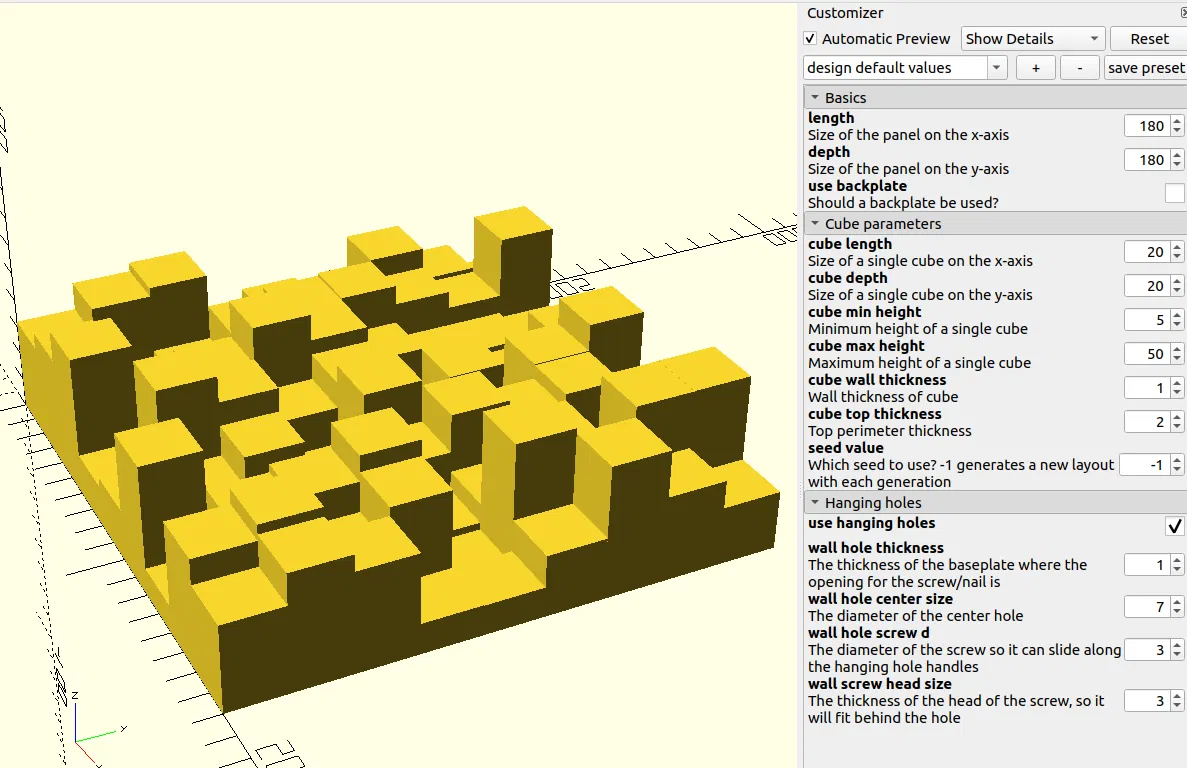The width and height of the screenshot is (1187, 768).
Task: Click the 'wall hole center size' label
Action: 880,599
